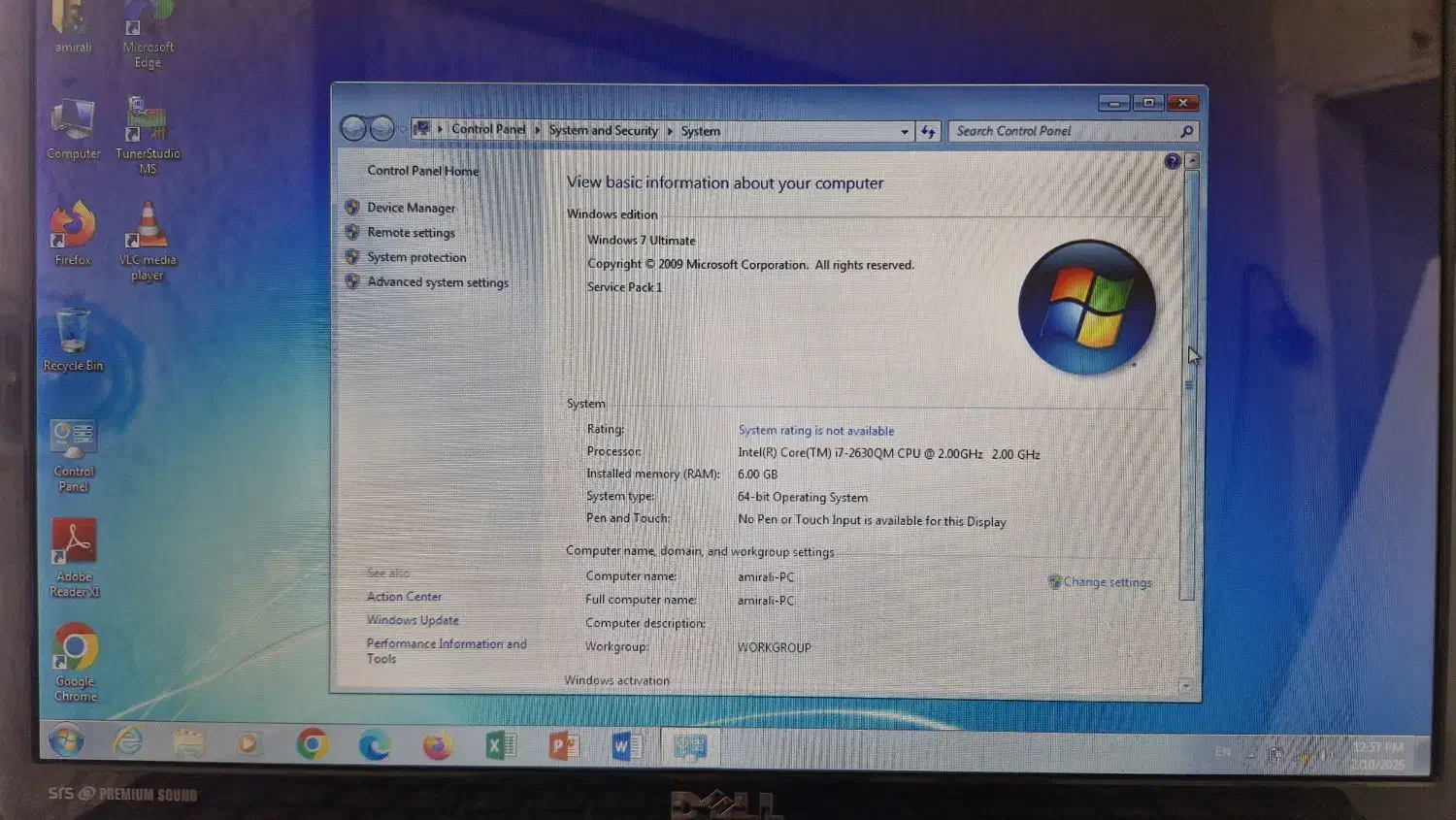Expand the address bar history dropdown
1456x820 pixels.
[905, 131]
